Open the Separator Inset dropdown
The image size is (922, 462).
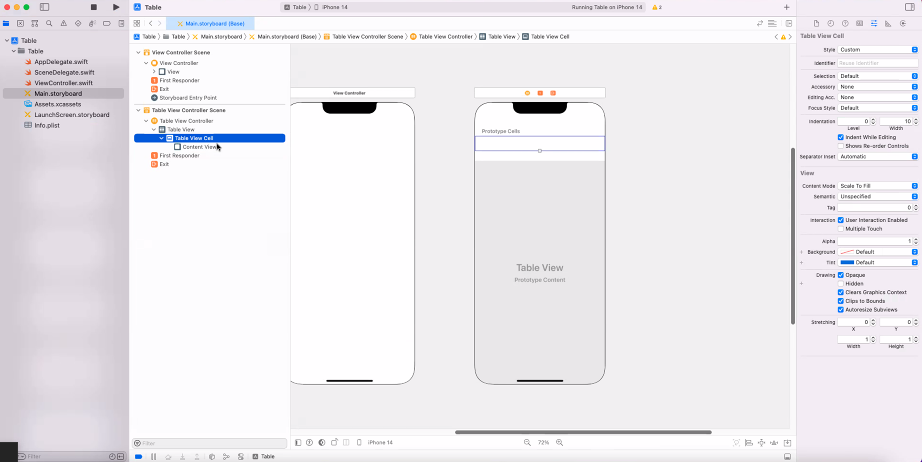[x=877, y=157]
